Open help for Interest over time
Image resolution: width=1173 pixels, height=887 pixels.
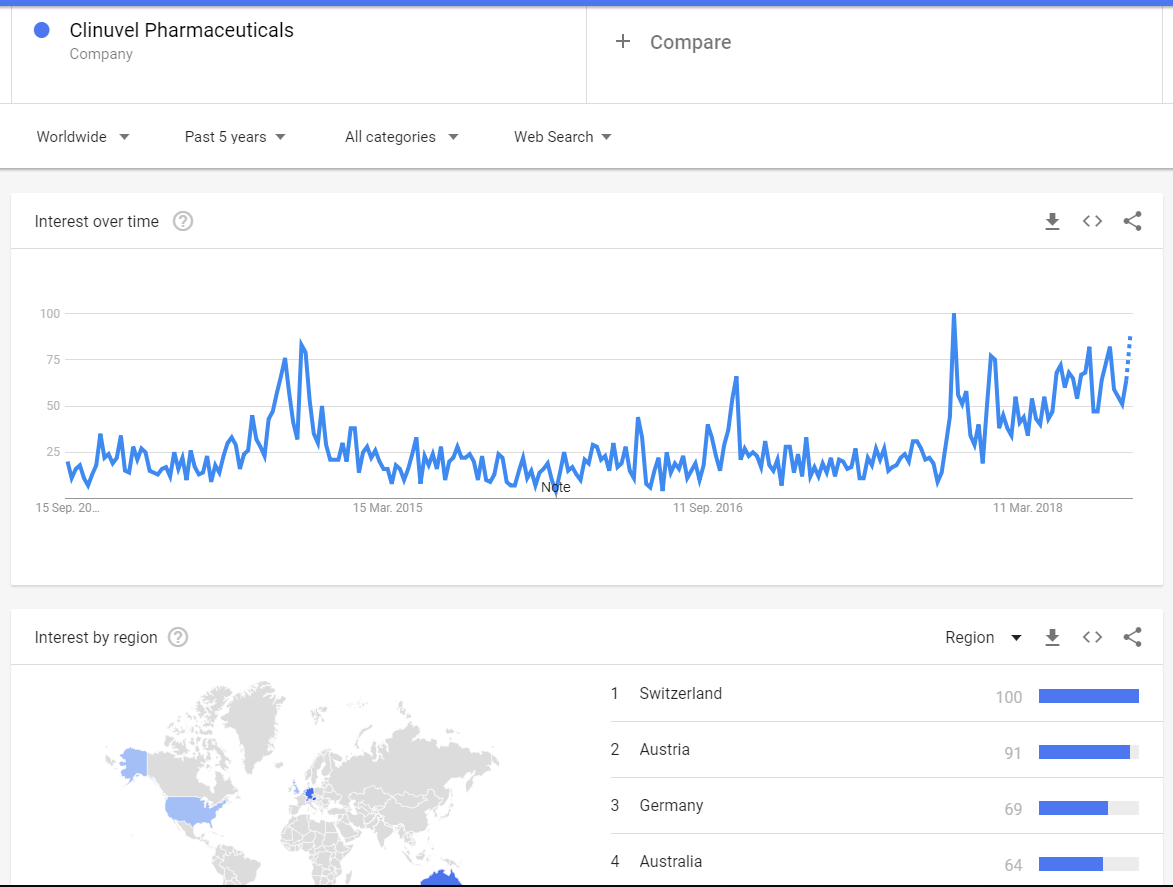[183, 222]
